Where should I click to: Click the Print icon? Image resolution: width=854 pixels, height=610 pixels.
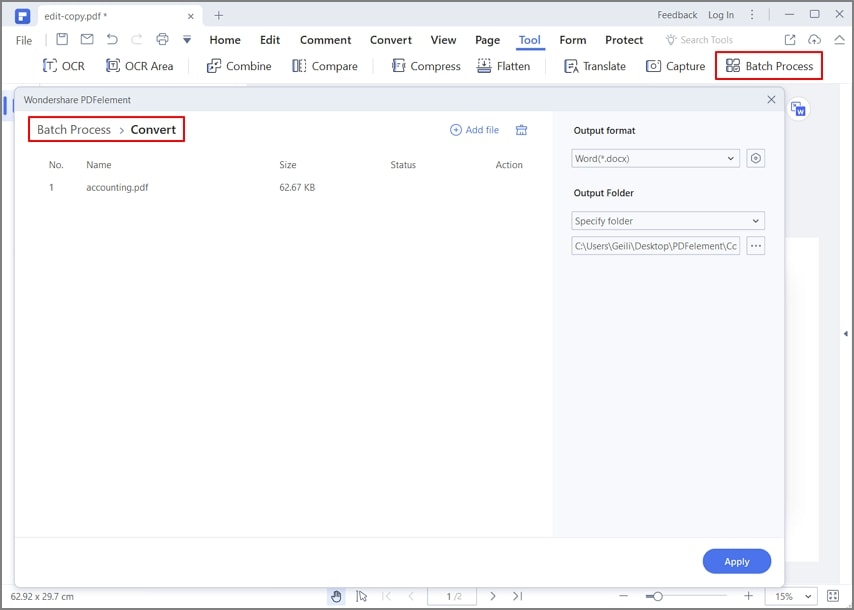pyautogui.click(x=162, y=39)
